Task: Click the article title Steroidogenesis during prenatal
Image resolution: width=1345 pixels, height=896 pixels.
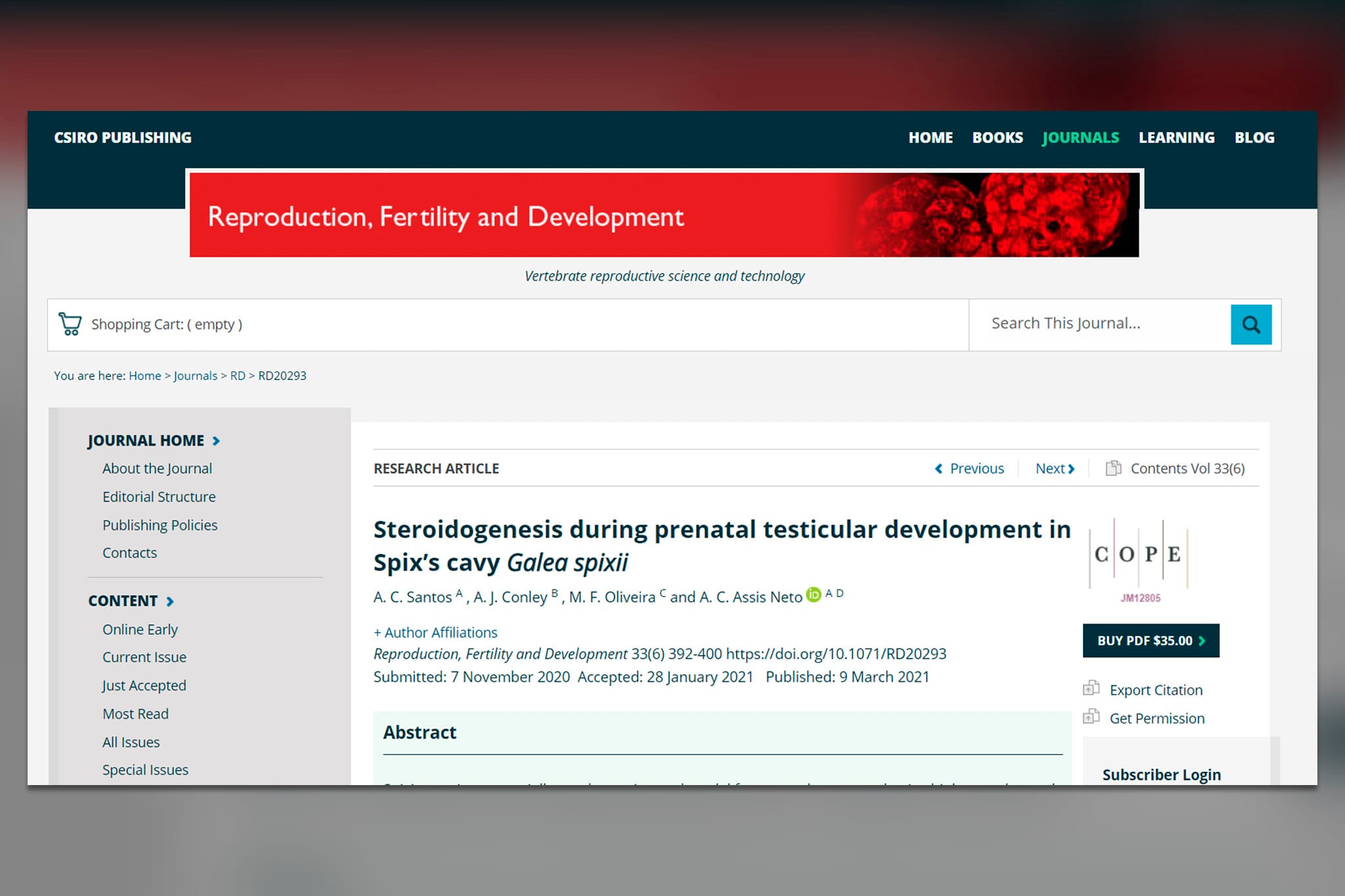Action: coord(722,545)
